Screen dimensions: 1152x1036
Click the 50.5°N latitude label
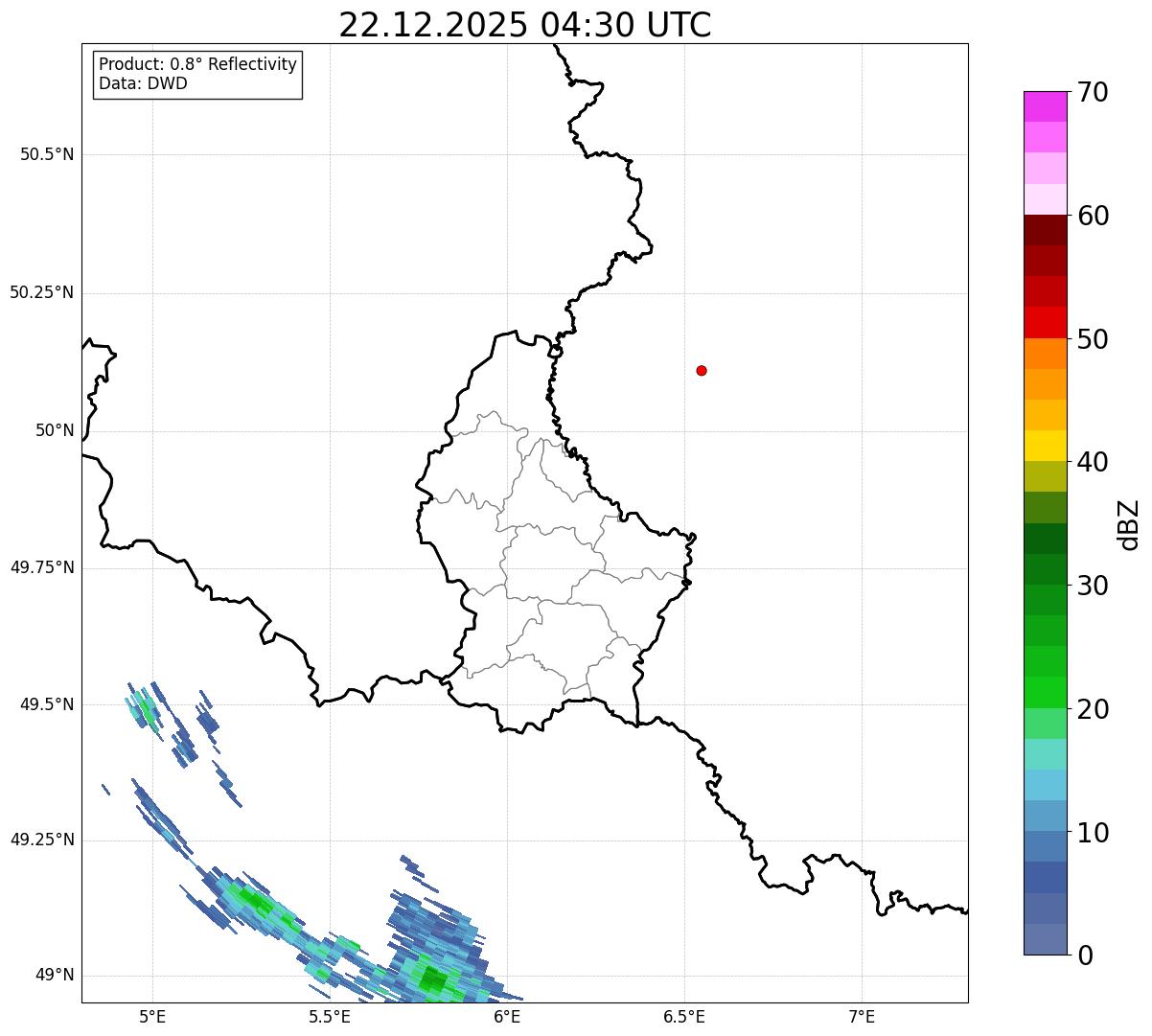[x=47, y=154]
